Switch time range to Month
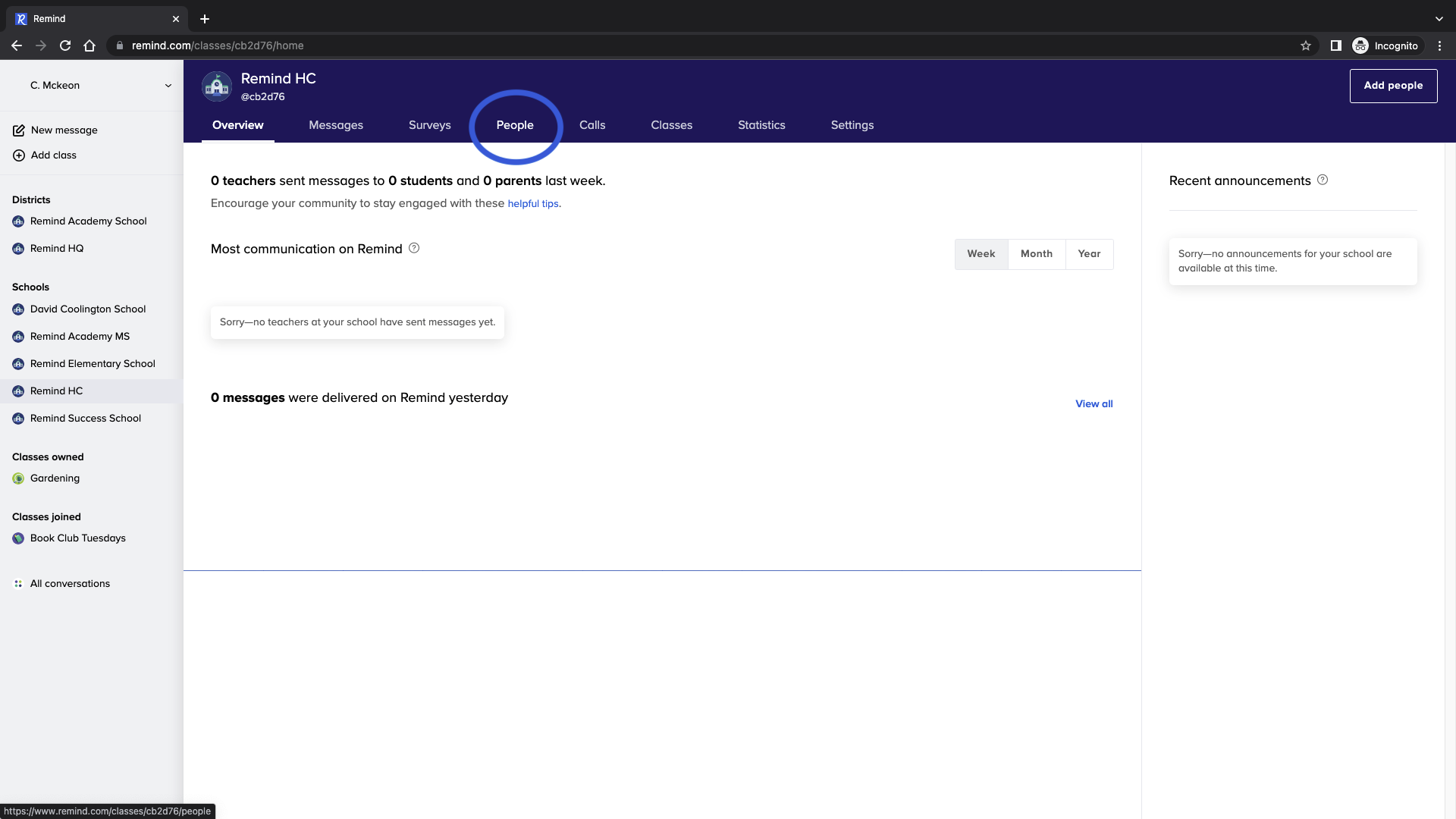1456x819 pixels. (x=1036, y=254)
